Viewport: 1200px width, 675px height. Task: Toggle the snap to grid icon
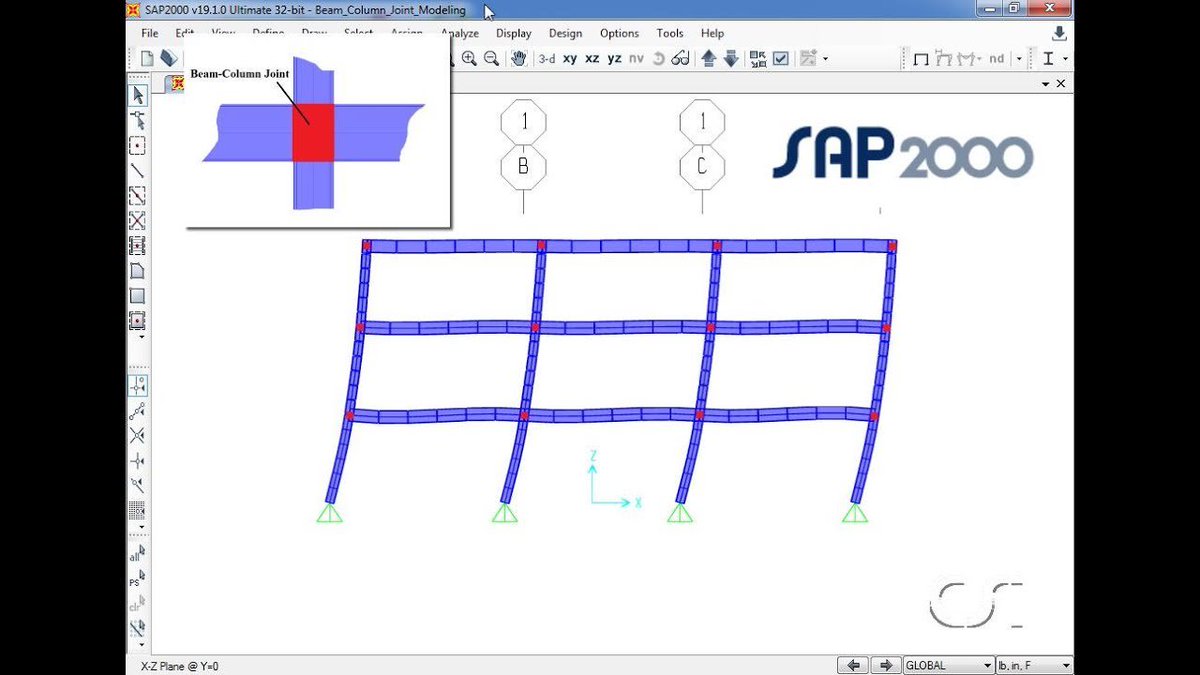[x=140, y=510]
